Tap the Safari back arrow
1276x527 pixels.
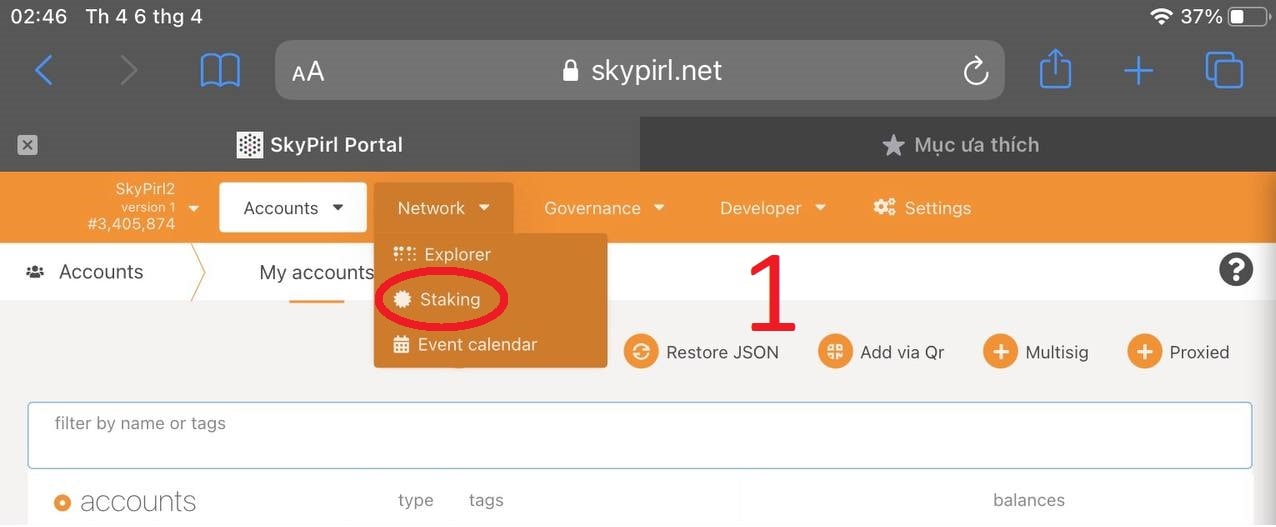pyautogui.click(x=44, y=71)
